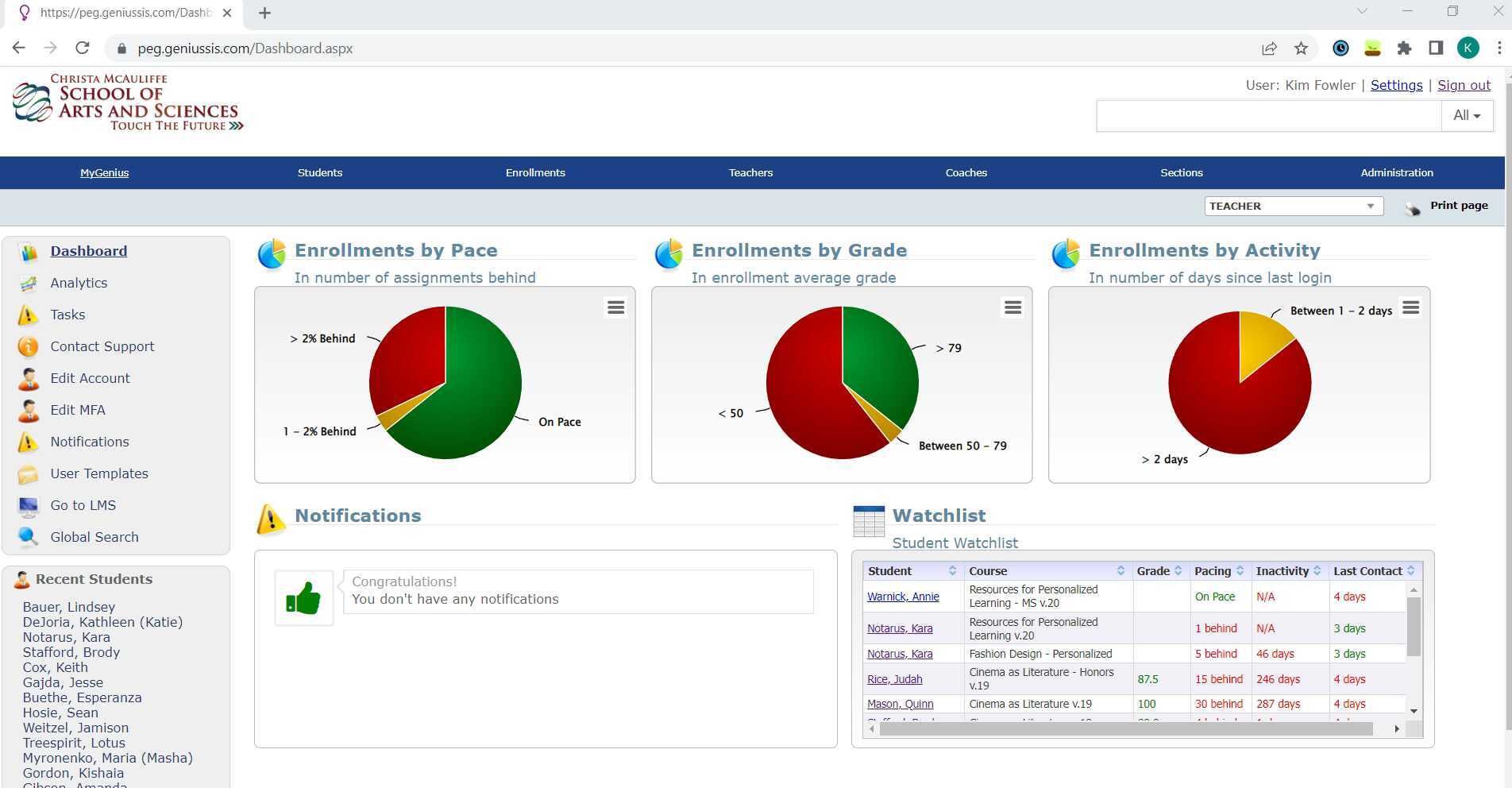Open Contact Support from the sidebar icon
Viewport: 1512px width, 788px height.
[28, 347]
